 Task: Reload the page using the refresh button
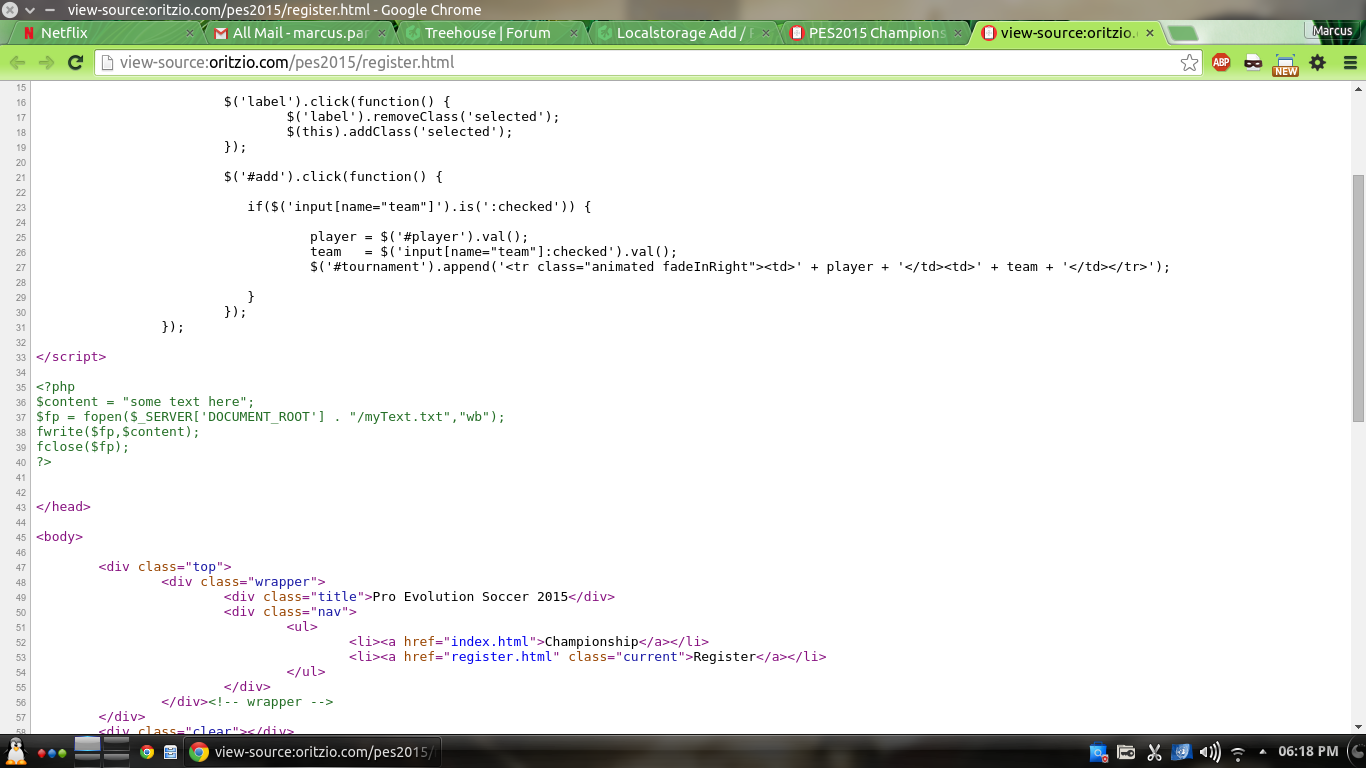point(75,62)
